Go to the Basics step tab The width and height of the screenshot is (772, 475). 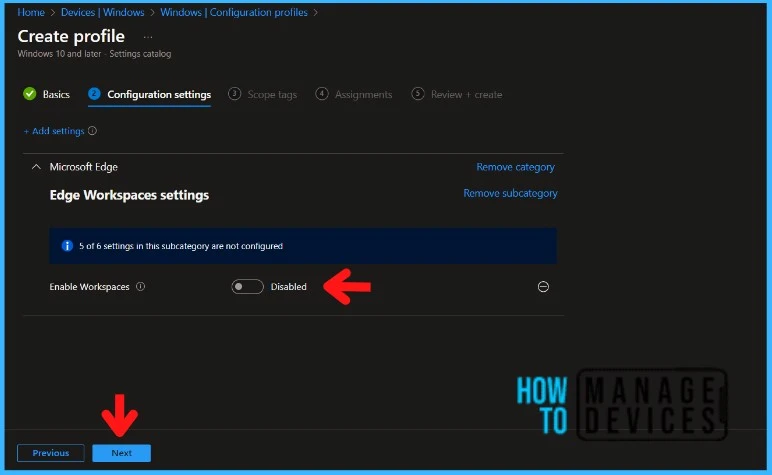click(x=47, y=94)
